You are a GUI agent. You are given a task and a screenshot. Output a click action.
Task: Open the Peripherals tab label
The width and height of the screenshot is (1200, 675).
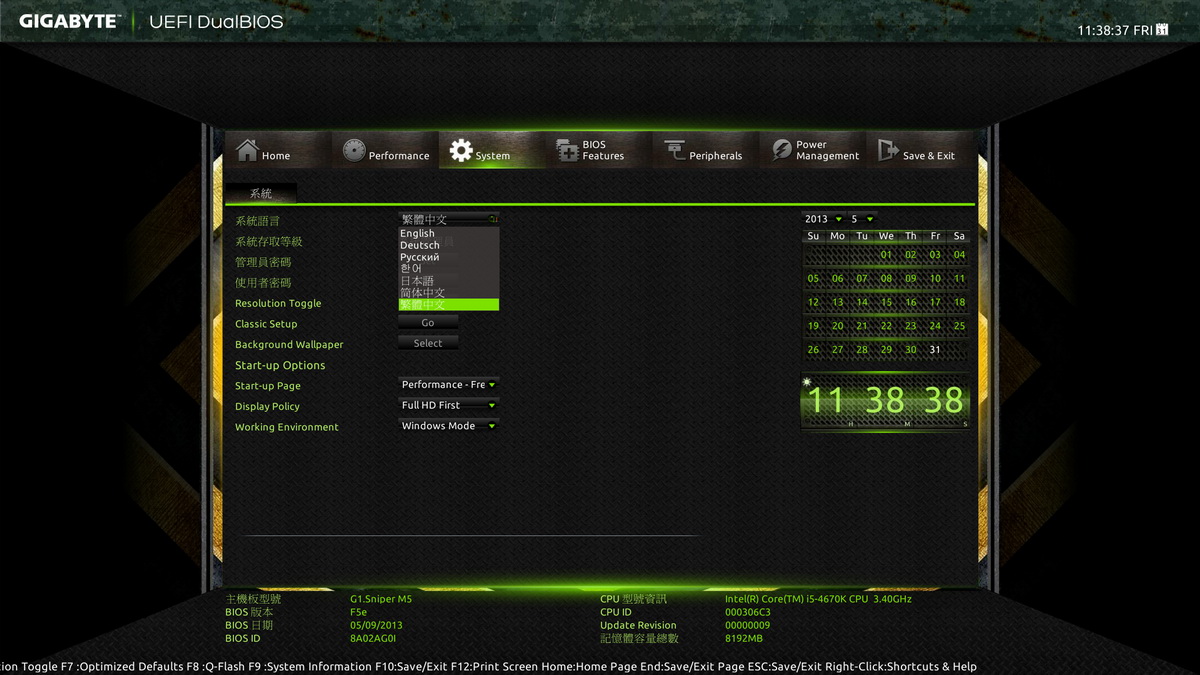coord(716,156)
